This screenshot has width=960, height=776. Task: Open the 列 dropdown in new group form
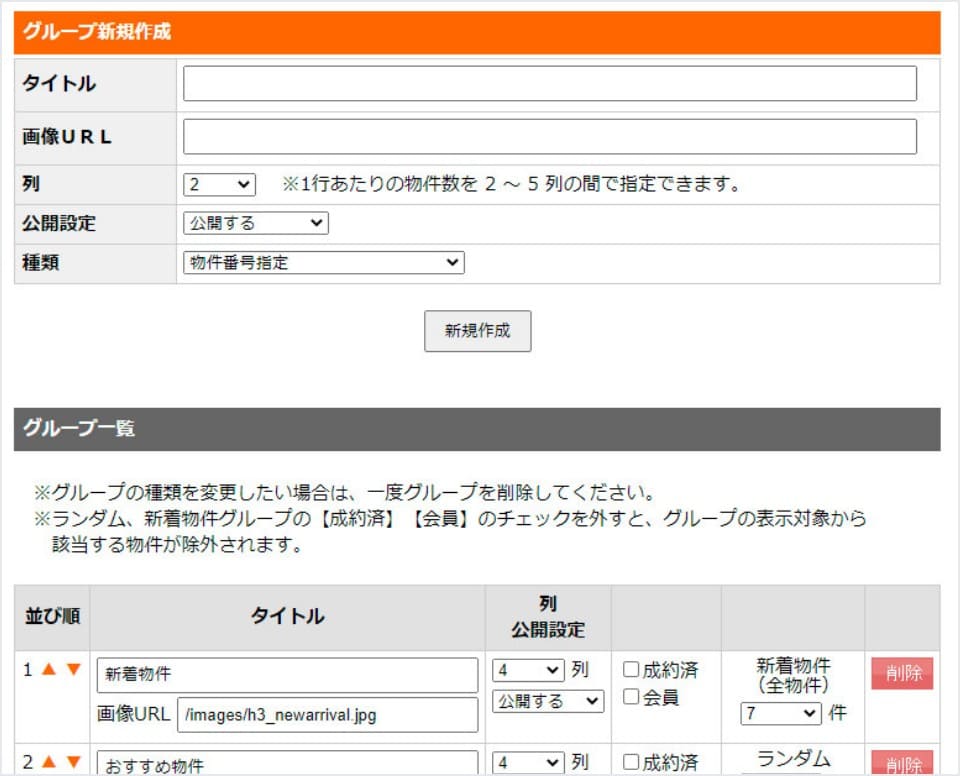point(219,185)
